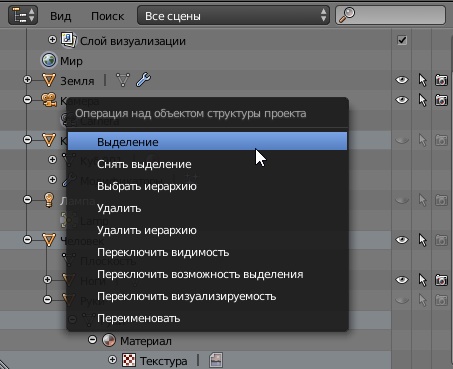
Task: Click the image icon right of Текстура
Action: click(x=216, y=360)
